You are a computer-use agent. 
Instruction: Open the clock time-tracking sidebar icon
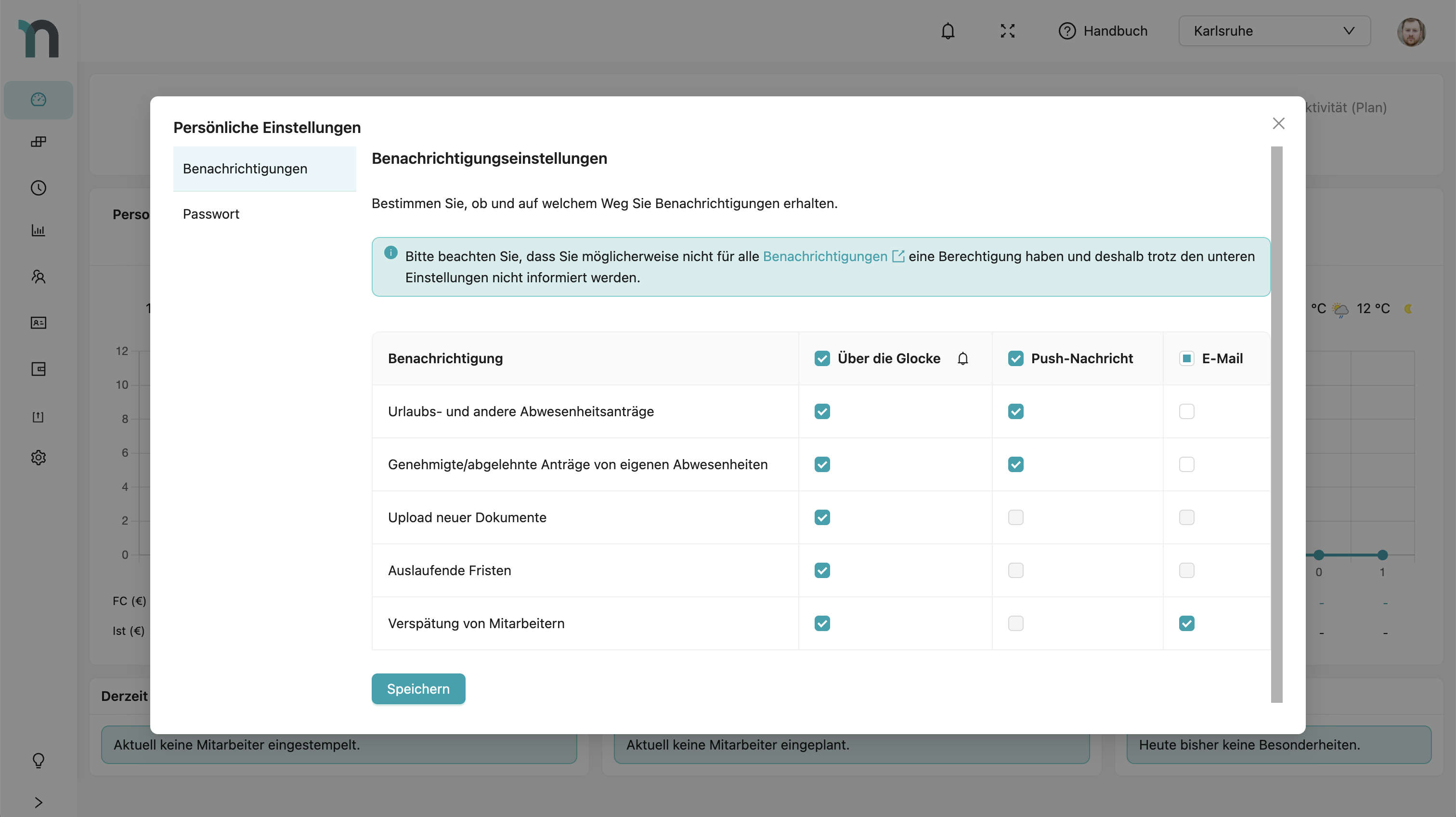click(39, 188)
